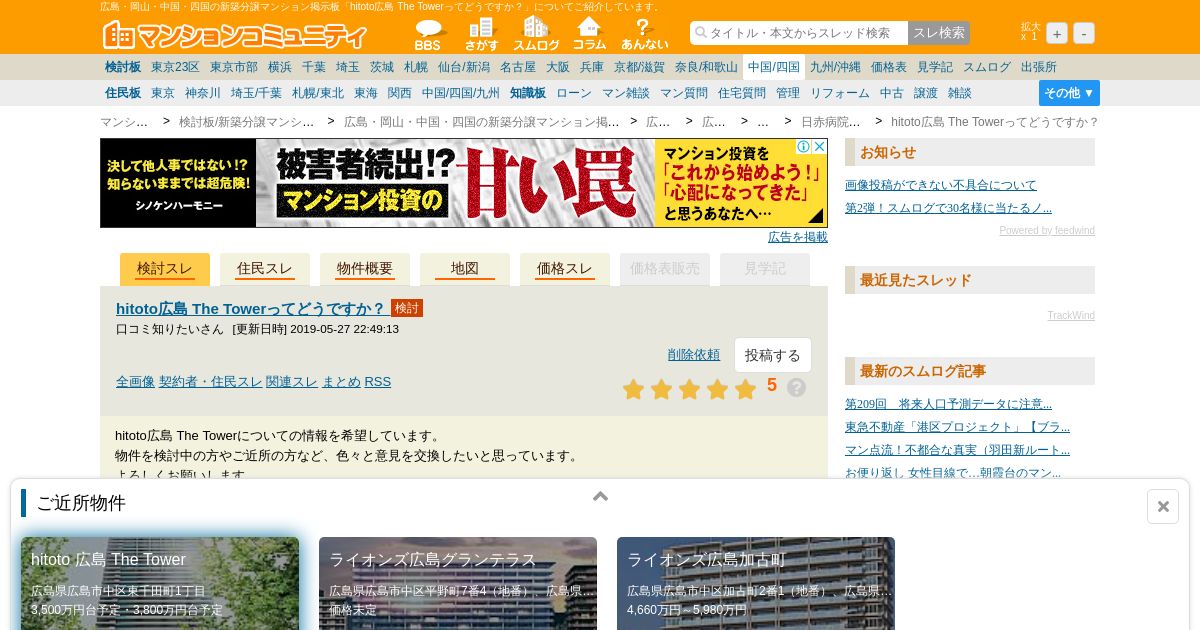
Task: Open the さがす search icon
Action: coord(481,34)
